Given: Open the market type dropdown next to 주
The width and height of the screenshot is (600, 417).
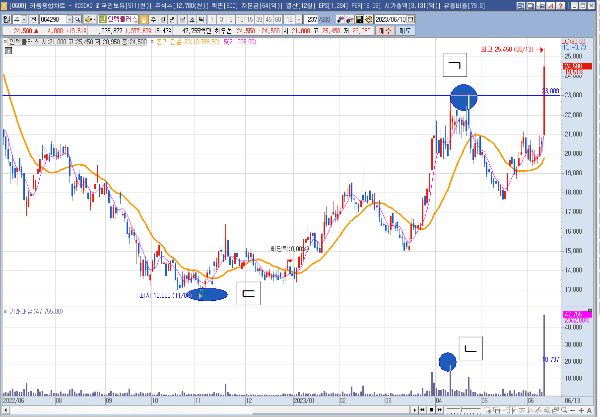Looking at the screenshot, I should pos(24,19).
